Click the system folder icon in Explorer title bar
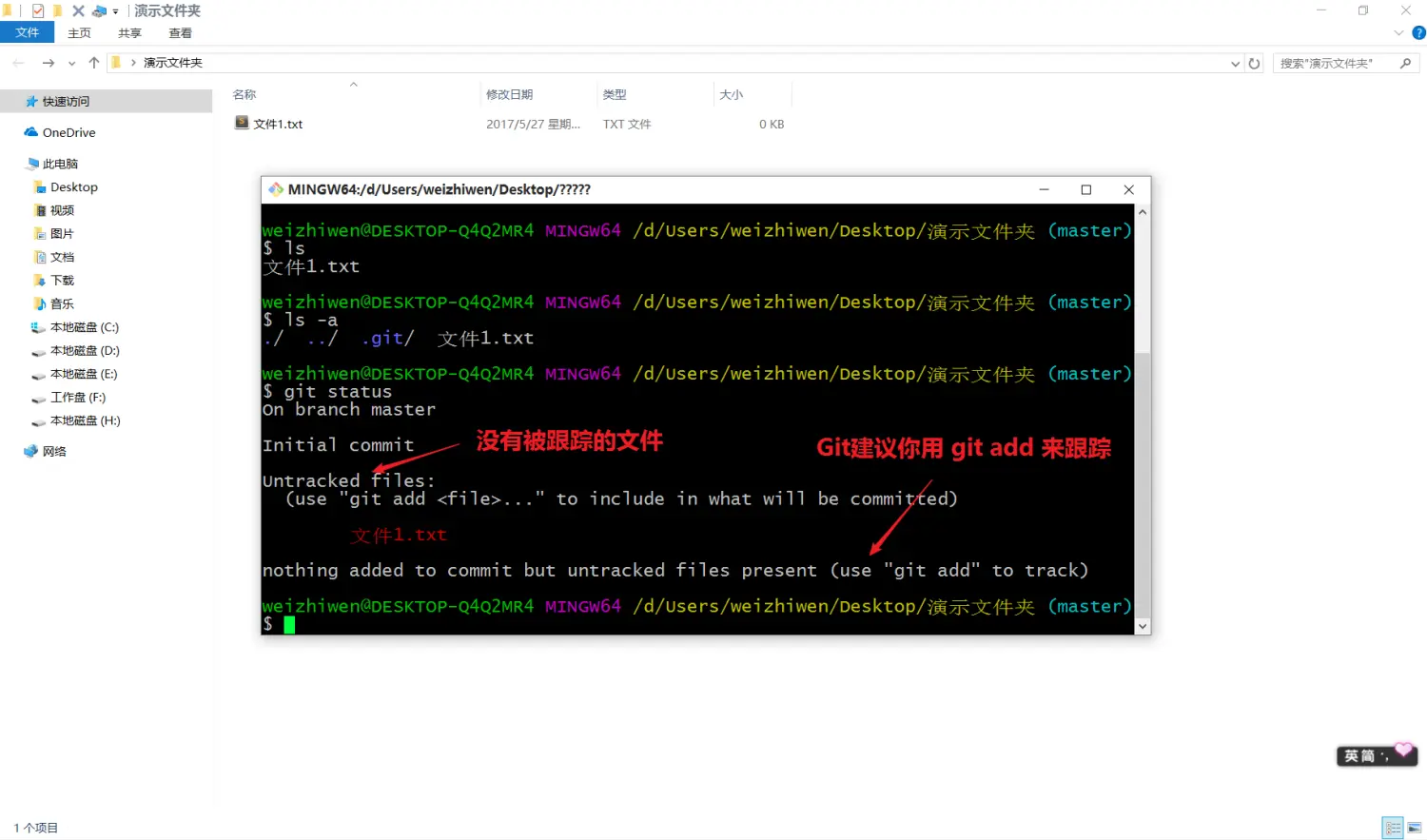This screenshot has width=1427, height=840. [7, 11]
